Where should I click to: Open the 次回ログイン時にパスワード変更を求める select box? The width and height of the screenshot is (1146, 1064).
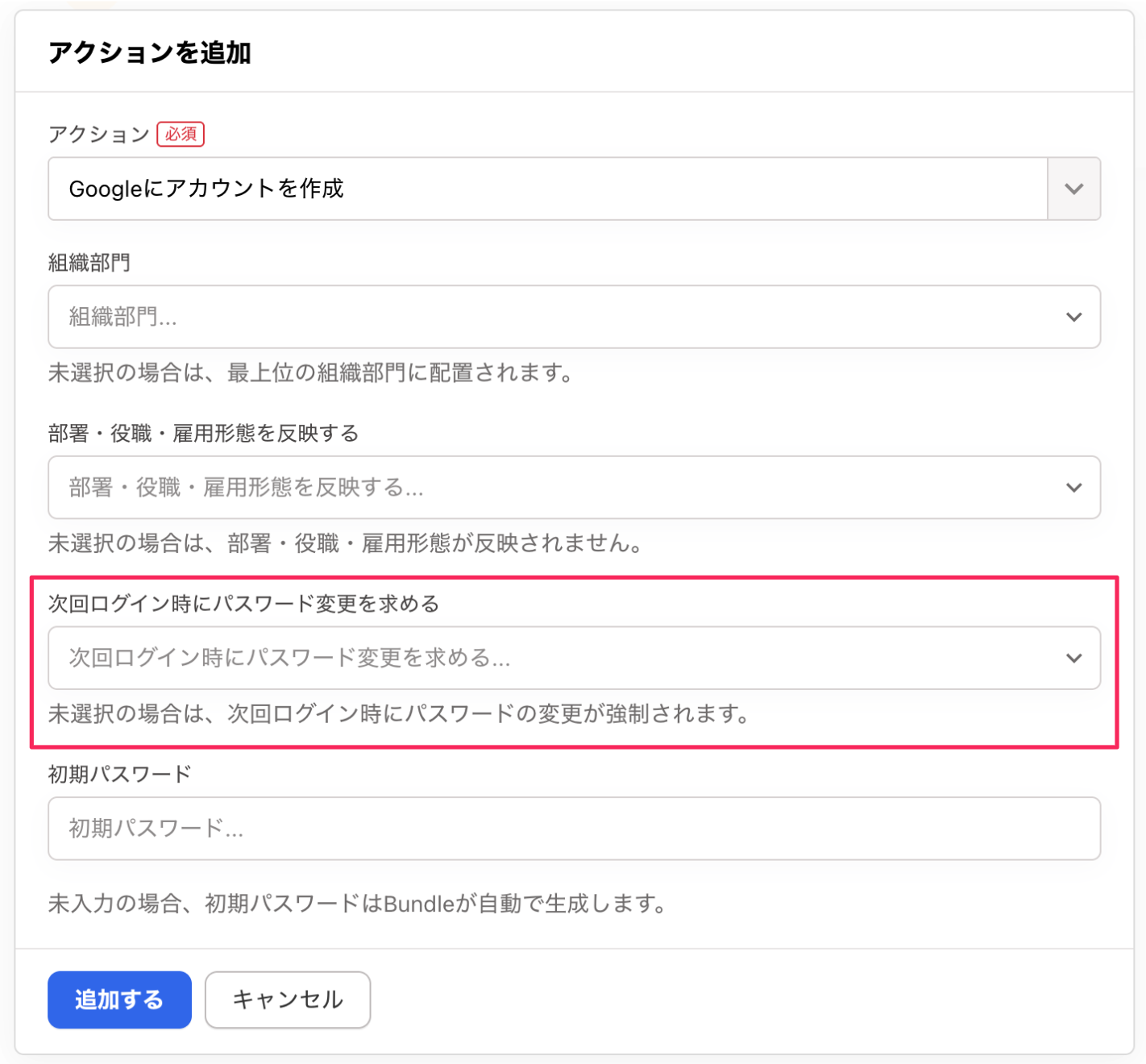(548, 658)
